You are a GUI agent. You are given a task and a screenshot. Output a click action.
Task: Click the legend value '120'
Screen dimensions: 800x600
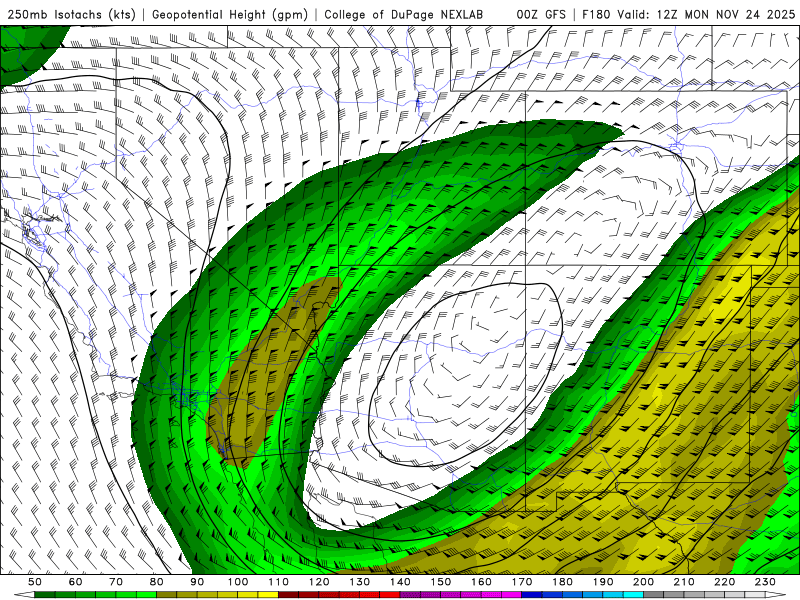click(319, 582)
